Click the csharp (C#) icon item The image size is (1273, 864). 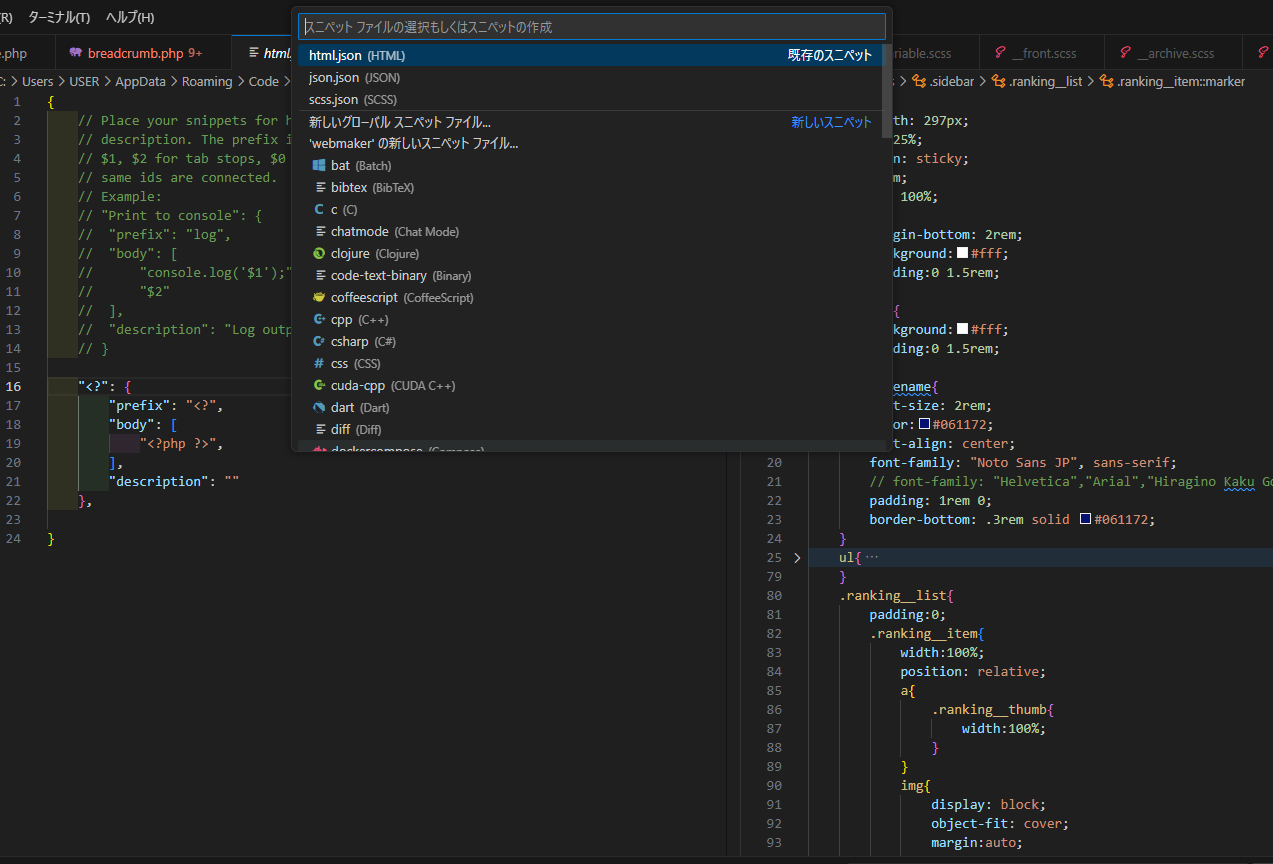click(319, 342)
